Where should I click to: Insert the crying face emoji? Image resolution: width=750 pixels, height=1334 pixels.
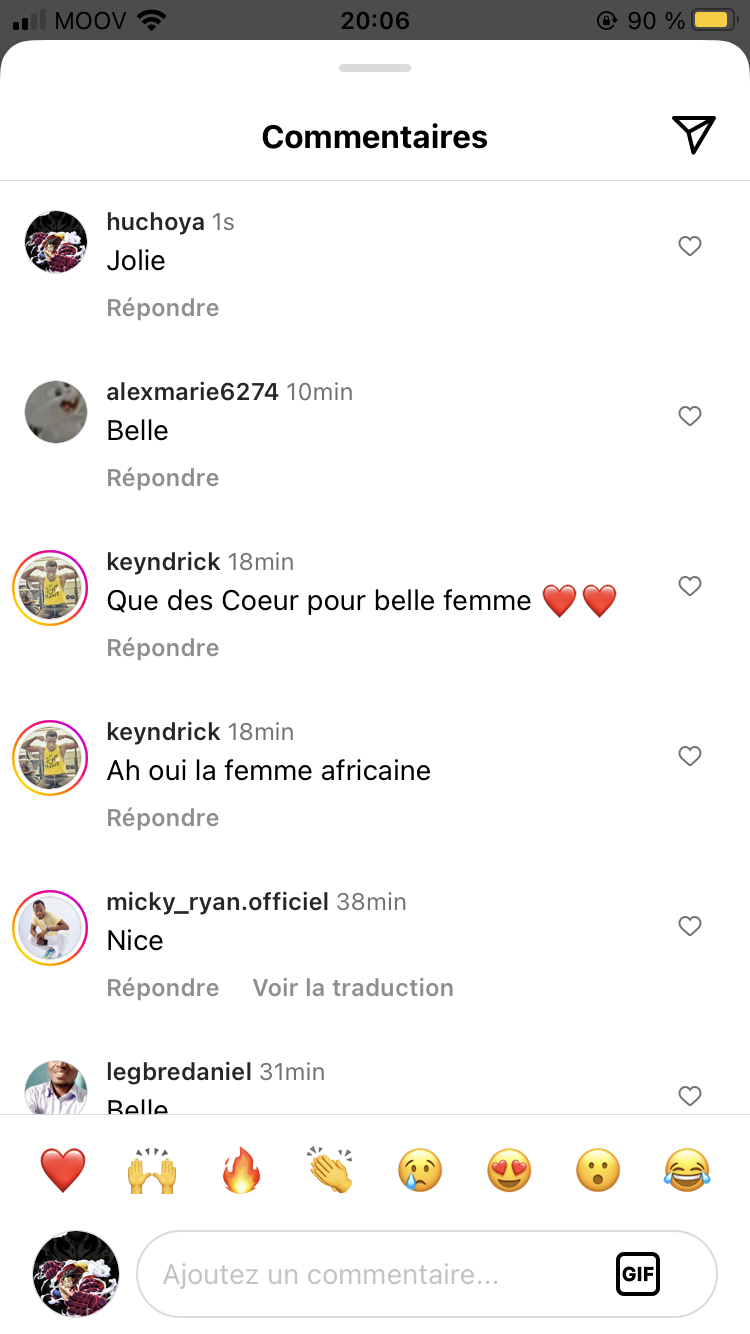(420, 1169)
